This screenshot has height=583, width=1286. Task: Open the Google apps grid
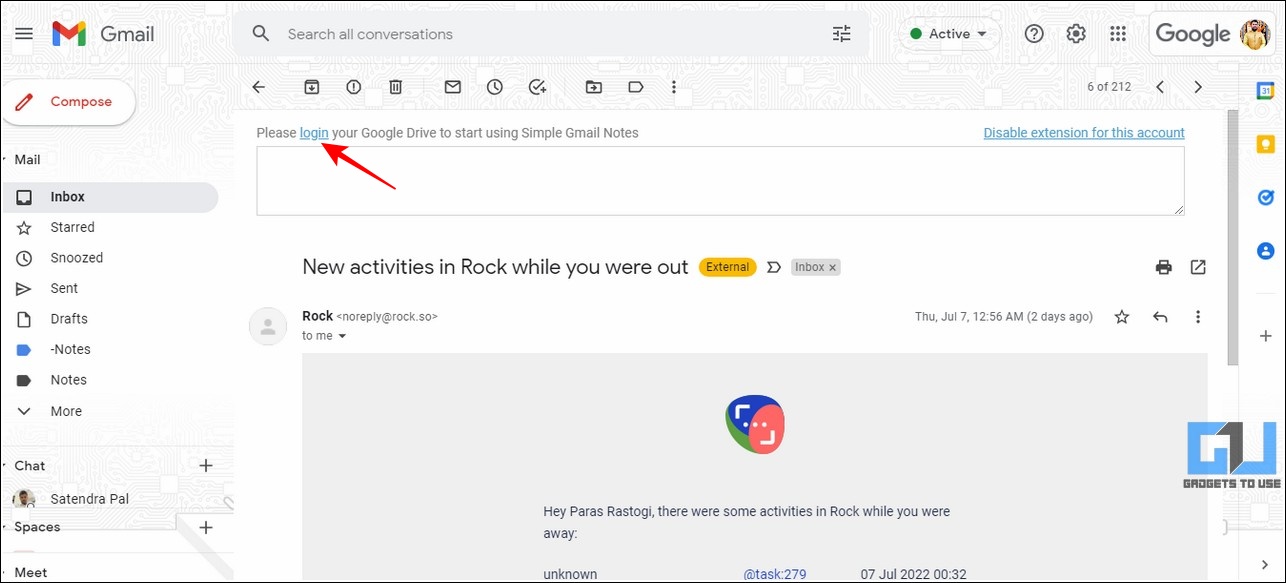1118,34
